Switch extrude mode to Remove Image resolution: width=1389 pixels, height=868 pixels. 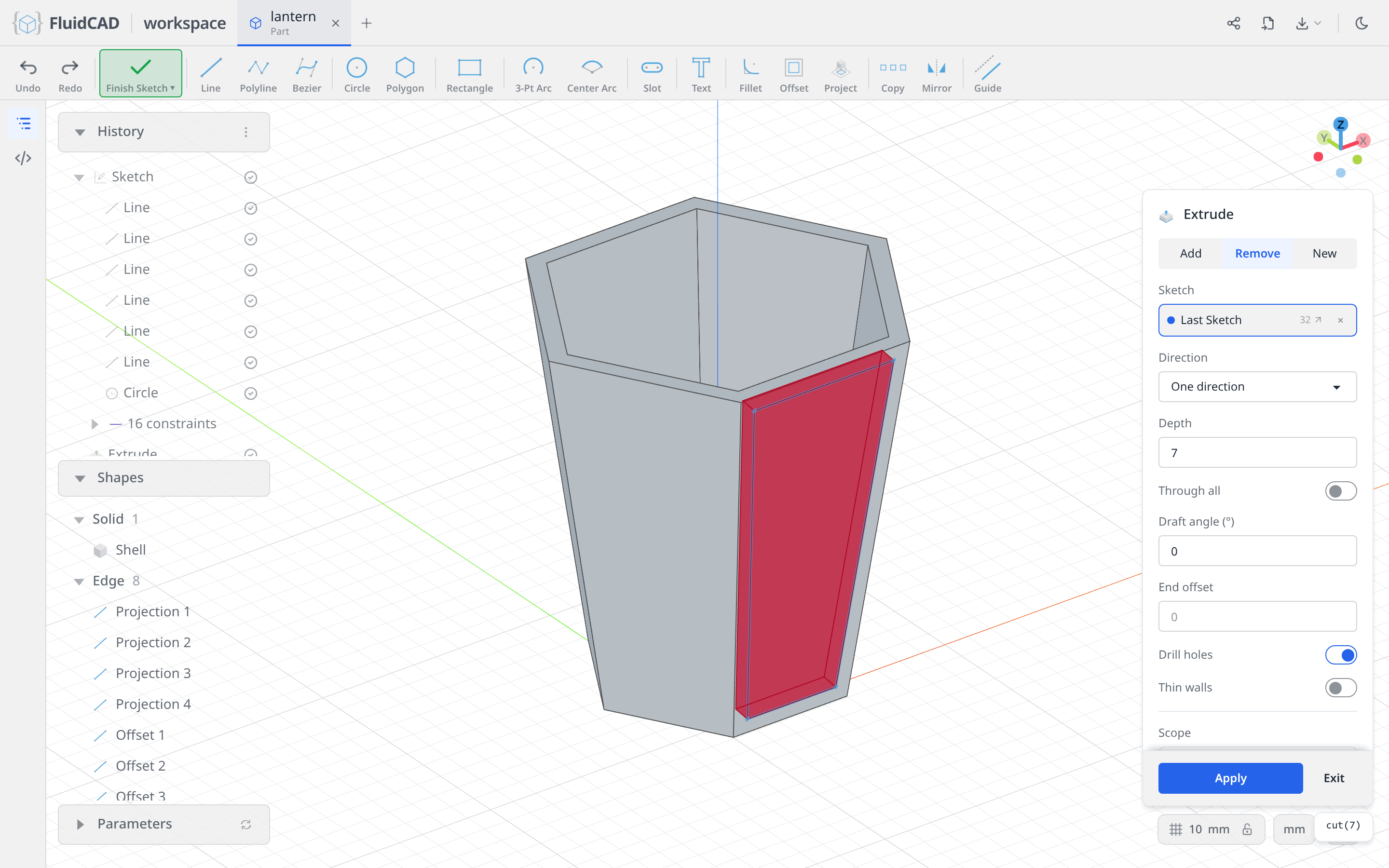[1257, 253]
